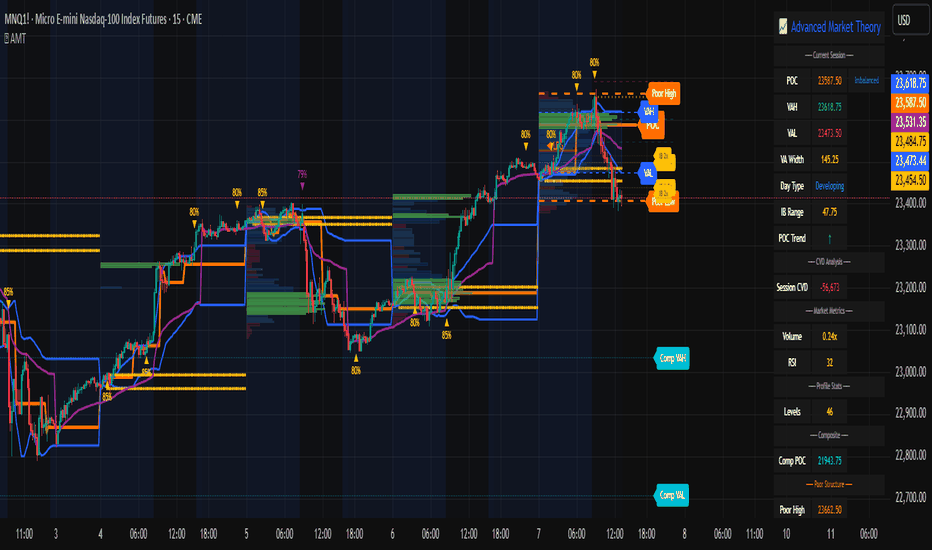Click the Advanced Market Theory chart icon
This screenshot has width=932, height=550.
point(783,26)
